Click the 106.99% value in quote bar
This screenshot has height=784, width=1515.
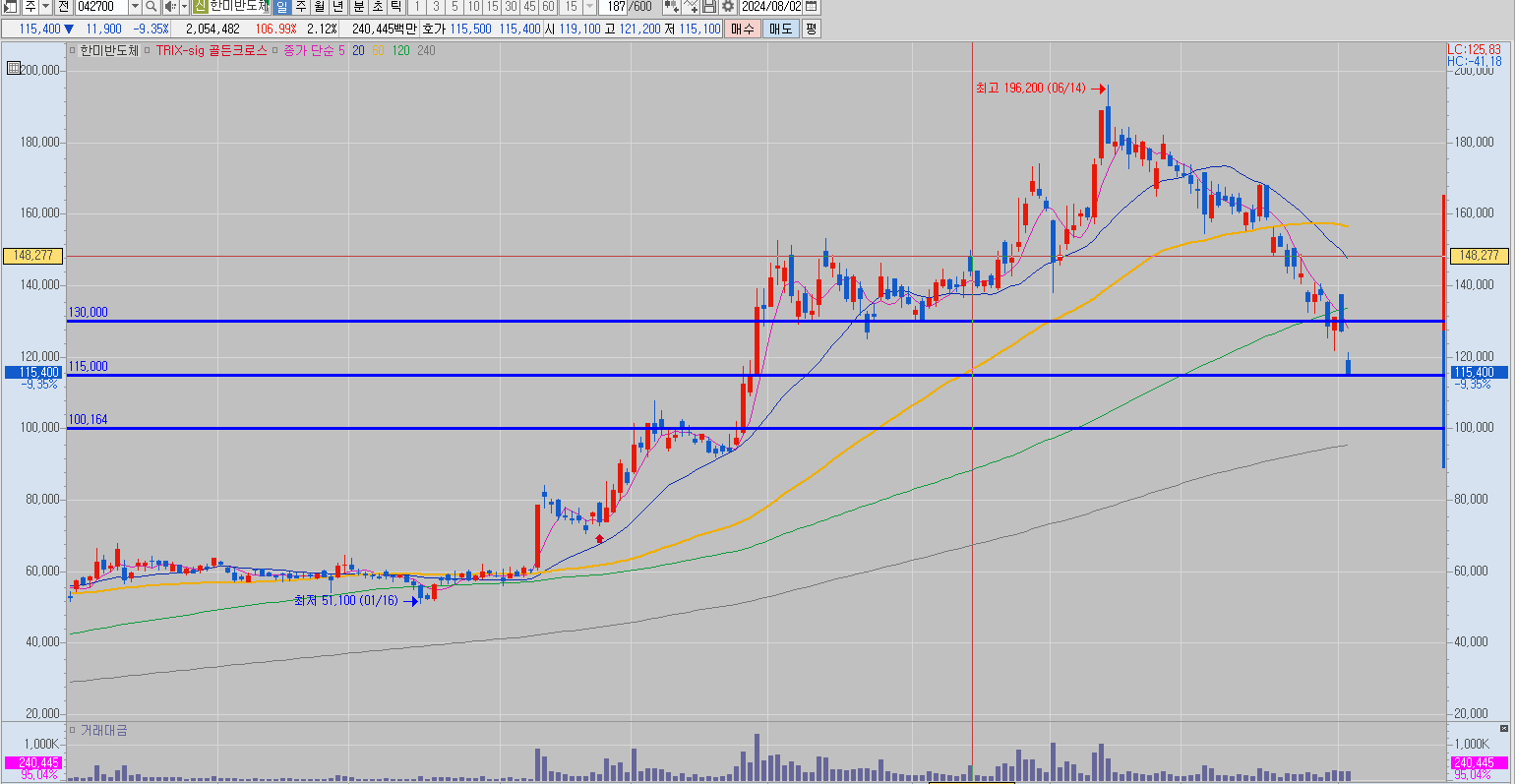click(x=275, y=29)
